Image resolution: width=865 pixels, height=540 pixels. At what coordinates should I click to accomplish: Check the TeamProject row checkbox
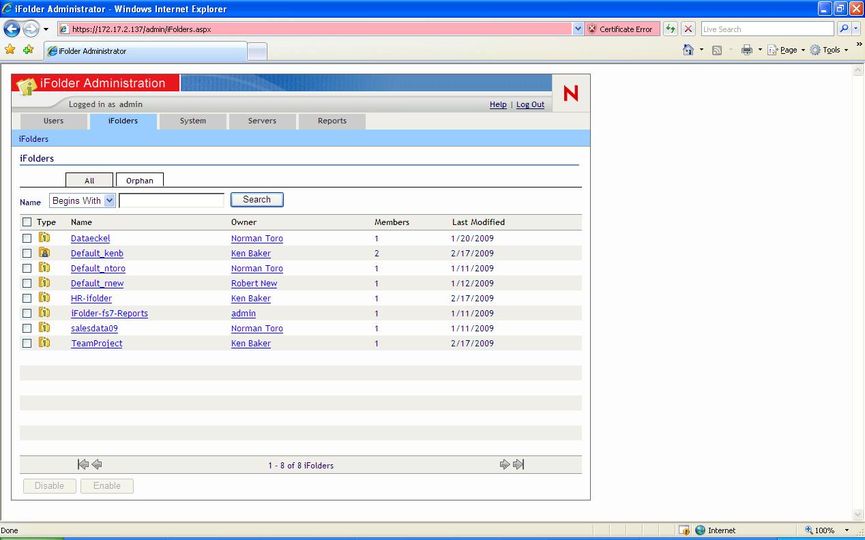pos(26,343)
